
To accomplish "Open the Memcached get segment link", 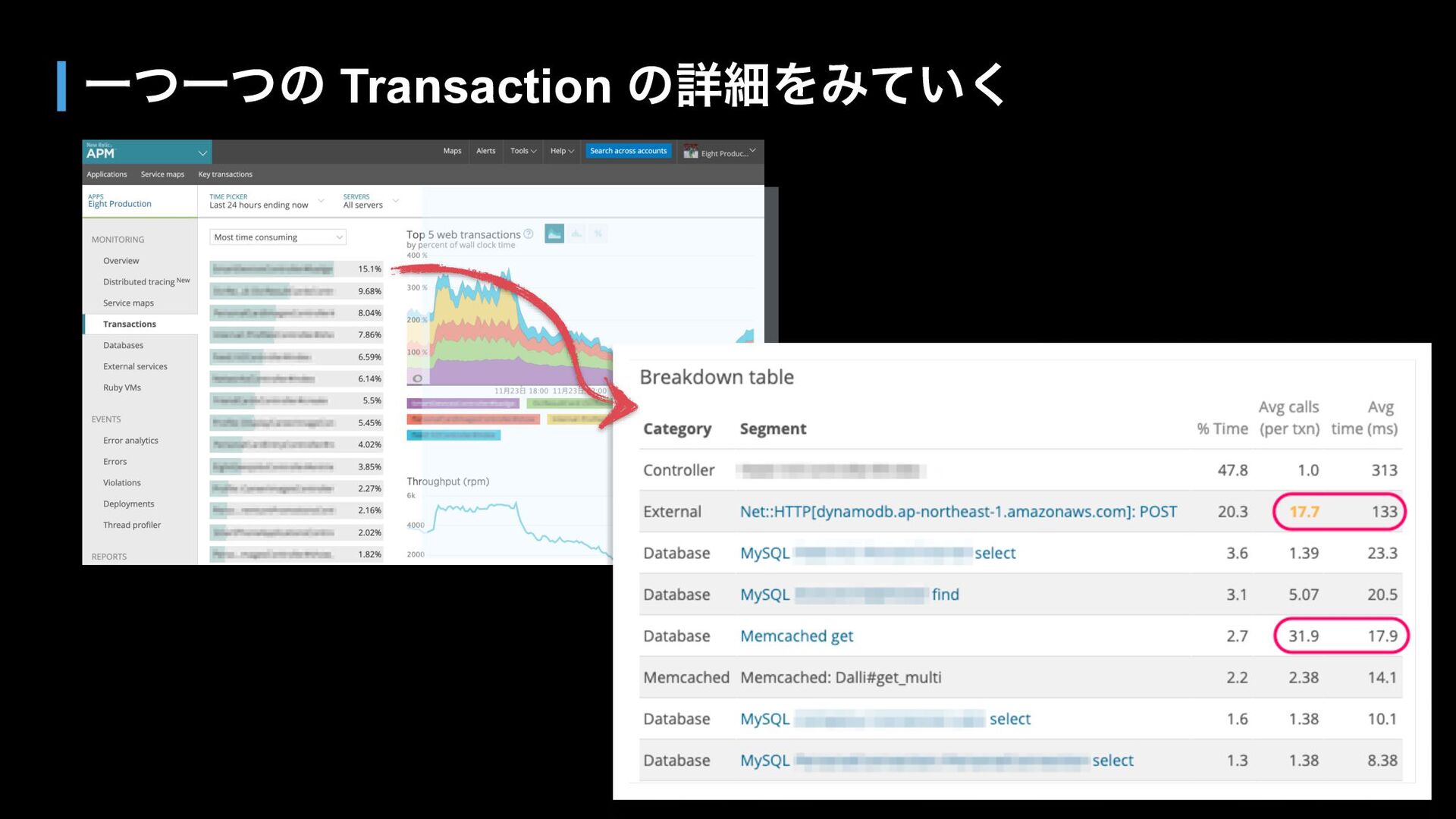I will point(797,636).
